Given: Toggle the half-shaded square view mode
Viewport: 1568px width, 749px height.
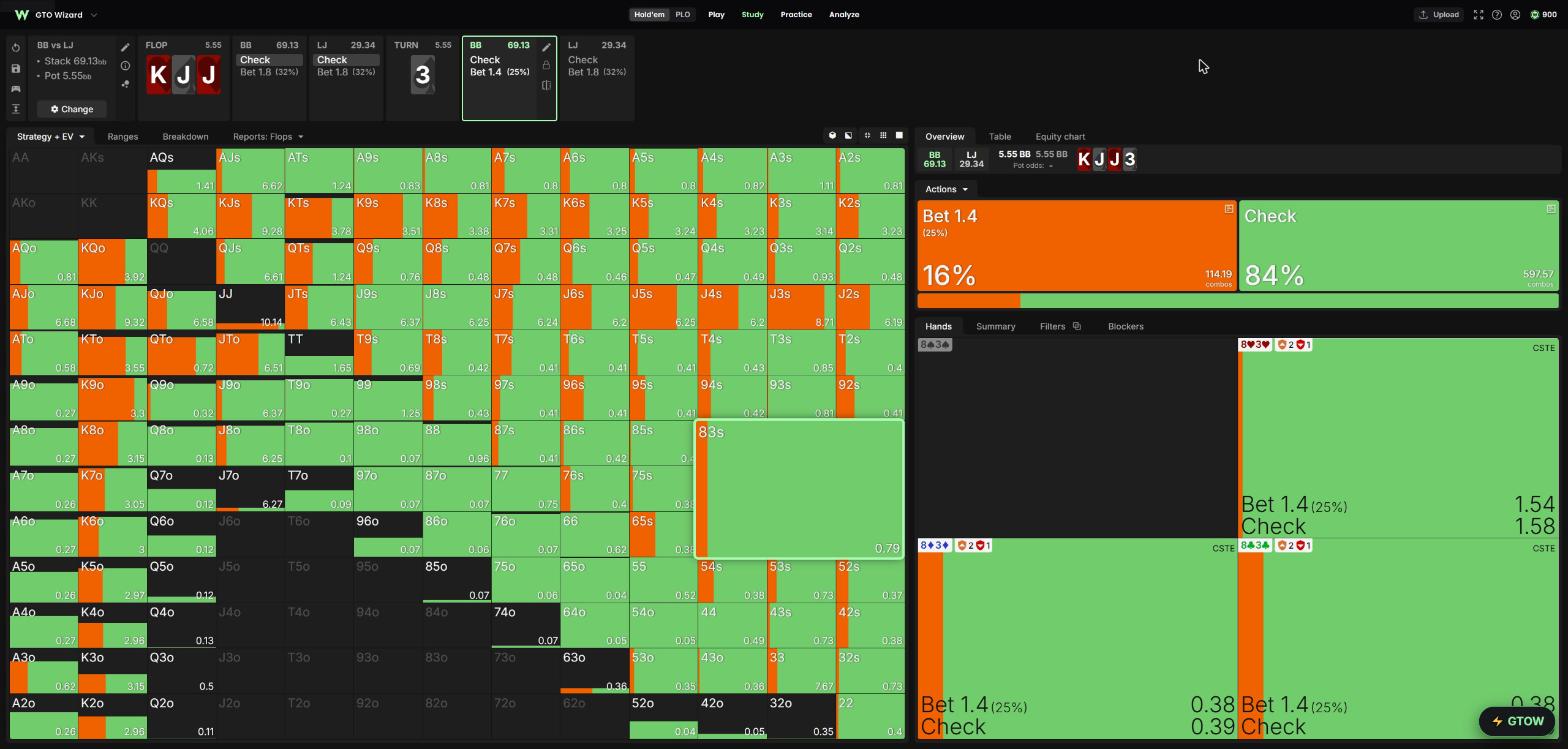Looking at the screenshot, I should pyautogui.click(x=848, y=135).
